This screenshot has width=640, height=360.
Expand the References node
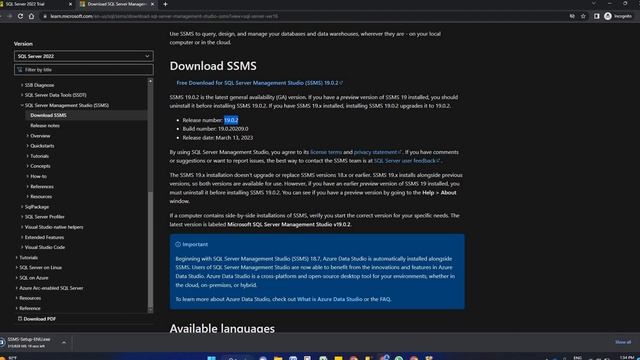coord(28,187)
